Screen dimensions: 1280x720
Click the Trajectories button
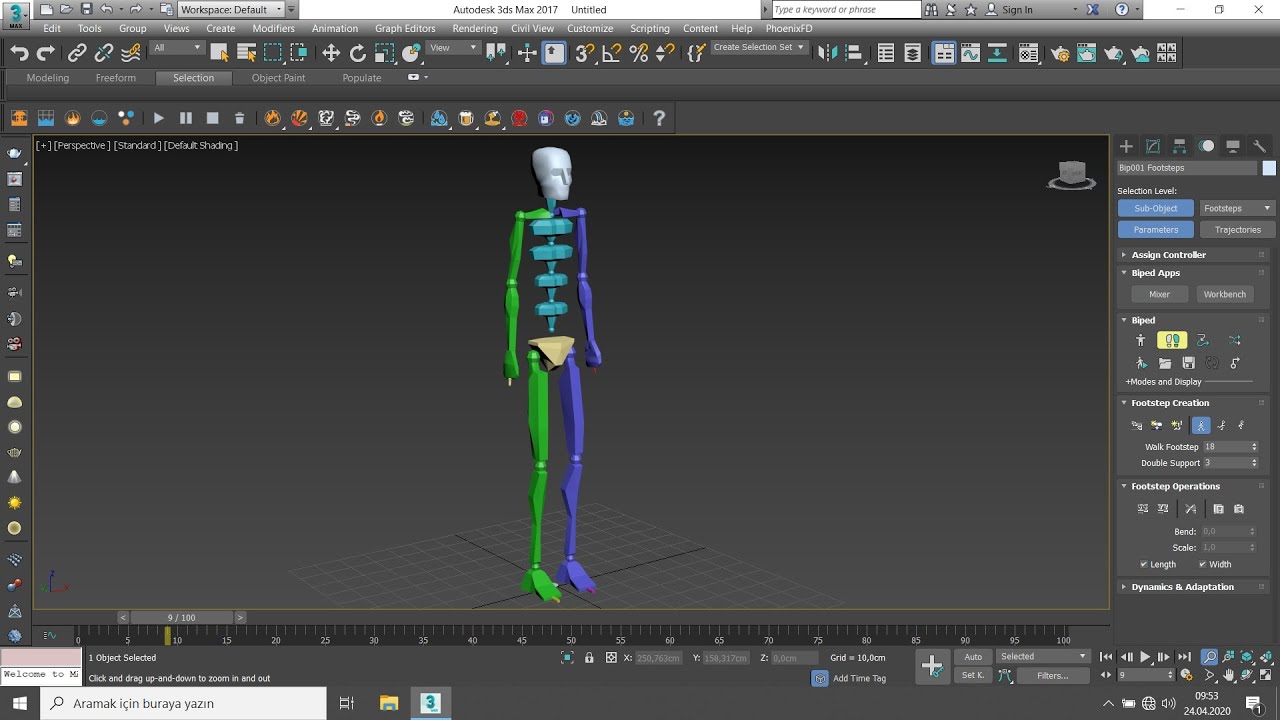(1237, 230)
